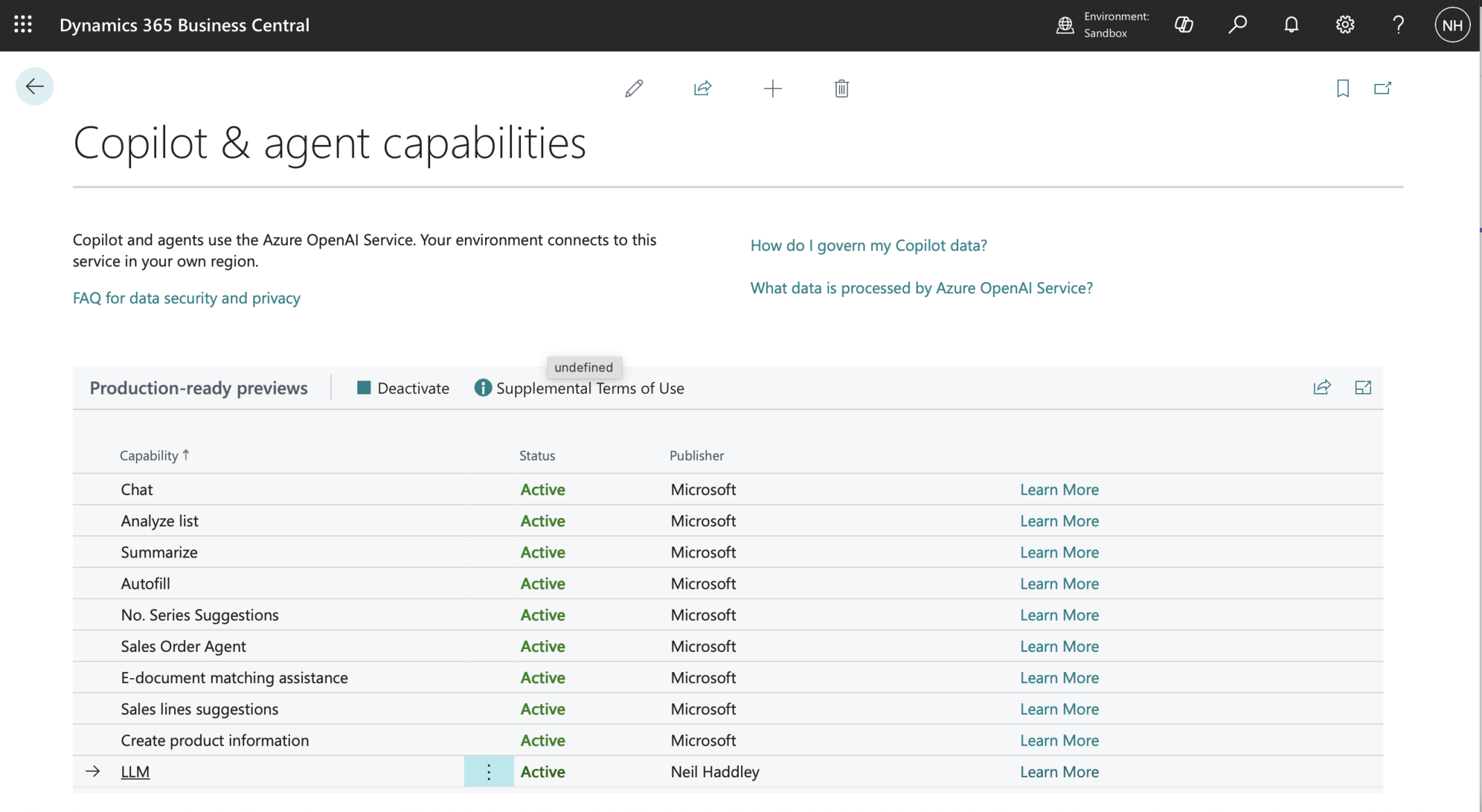
Task: Click the search magnifier icon
Action: [x=1237, y=26]
